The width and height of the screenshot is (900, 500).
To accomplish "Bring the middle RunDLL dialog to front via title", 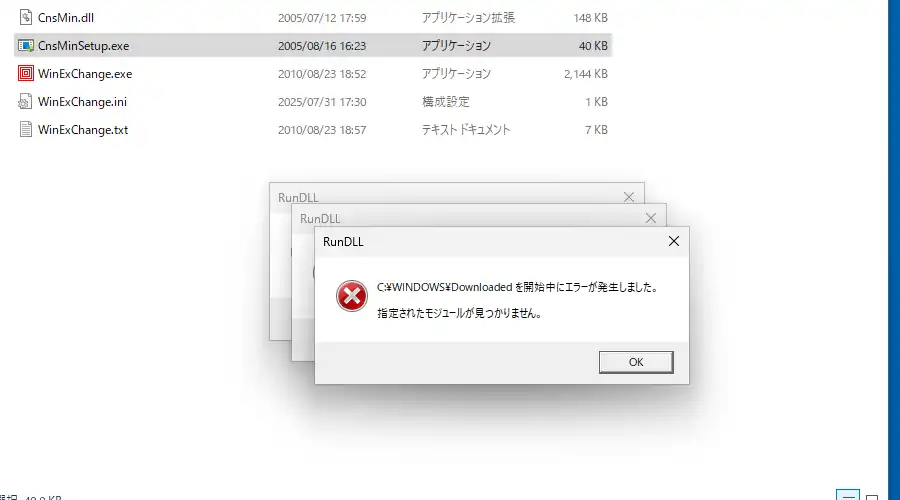I will (320, 219).
